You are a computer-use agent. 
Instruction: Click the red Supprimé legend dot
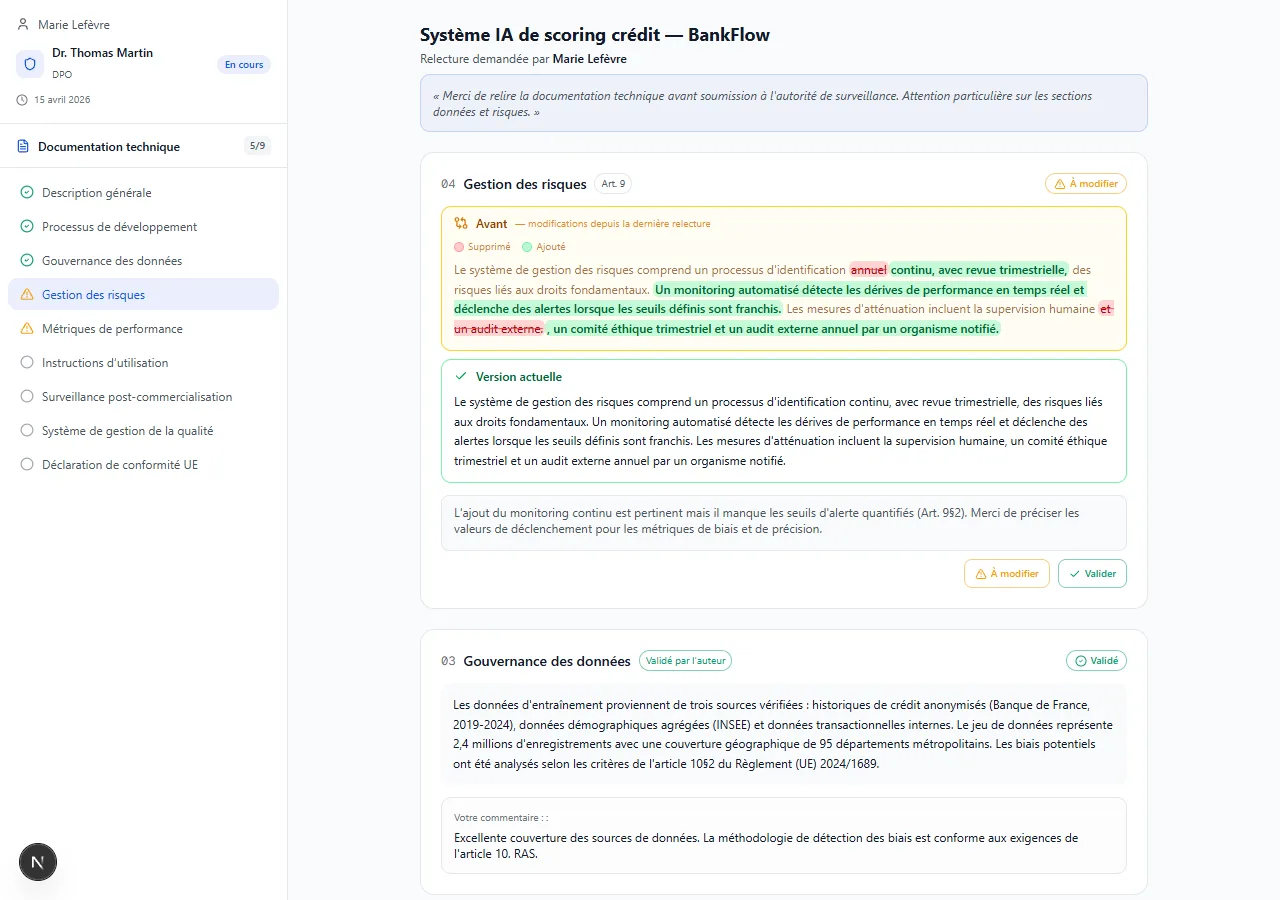tap(459, 247)
